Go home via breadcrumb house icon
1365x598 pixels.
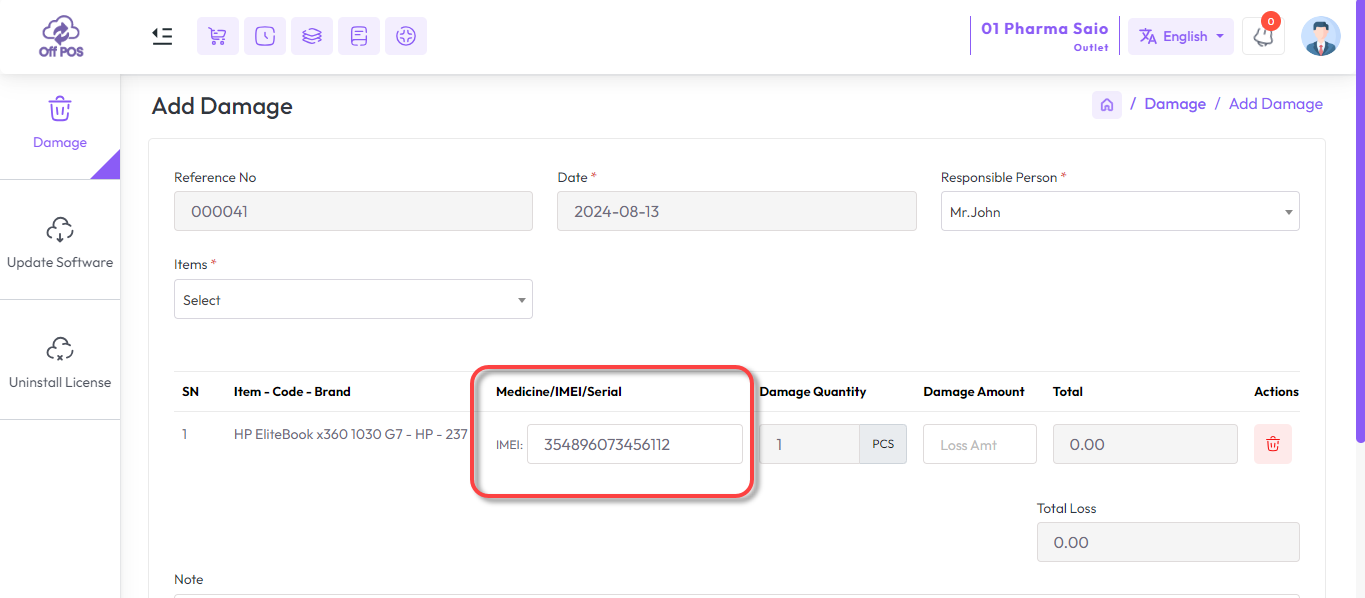[1107, 104]
